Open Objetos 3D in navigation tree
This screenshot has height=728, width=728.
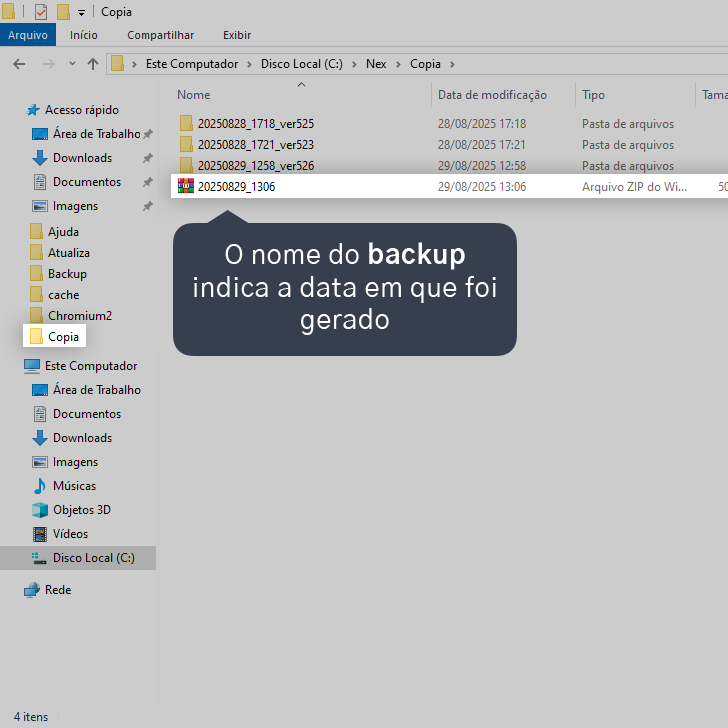click(x=82, y=510)
